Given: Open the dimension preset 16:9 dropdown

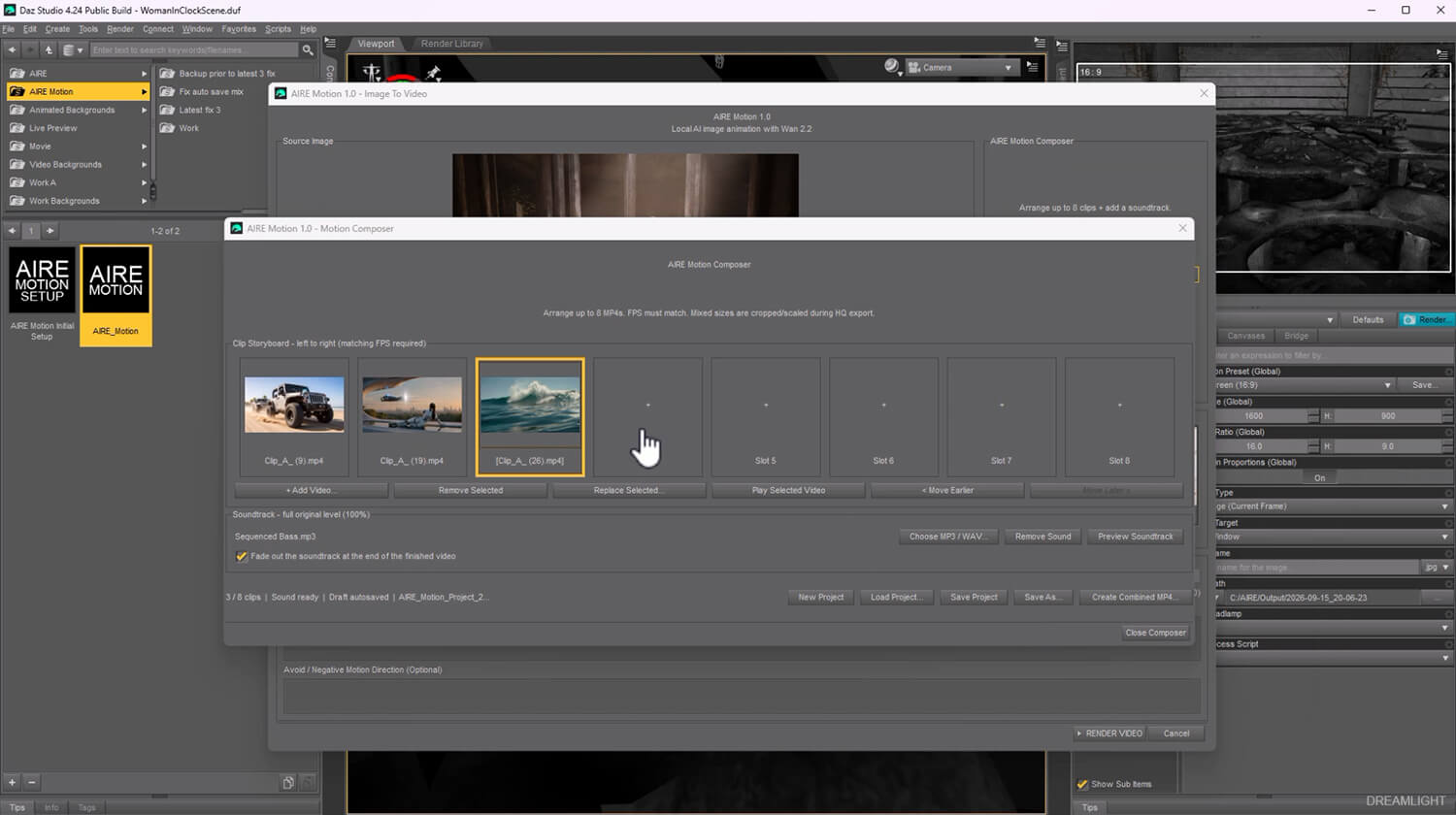Looking at the screenshot, I should coord(1306,385).
